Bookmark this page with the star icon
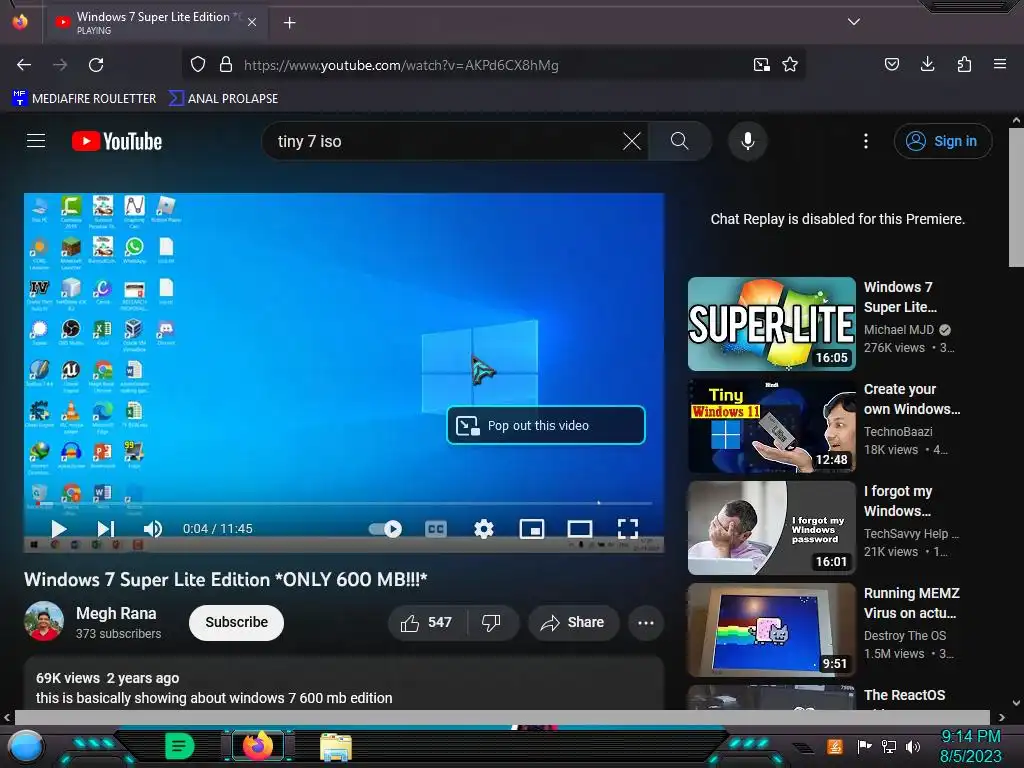This screenshot has height=768, width=1024. pos(790,65)
